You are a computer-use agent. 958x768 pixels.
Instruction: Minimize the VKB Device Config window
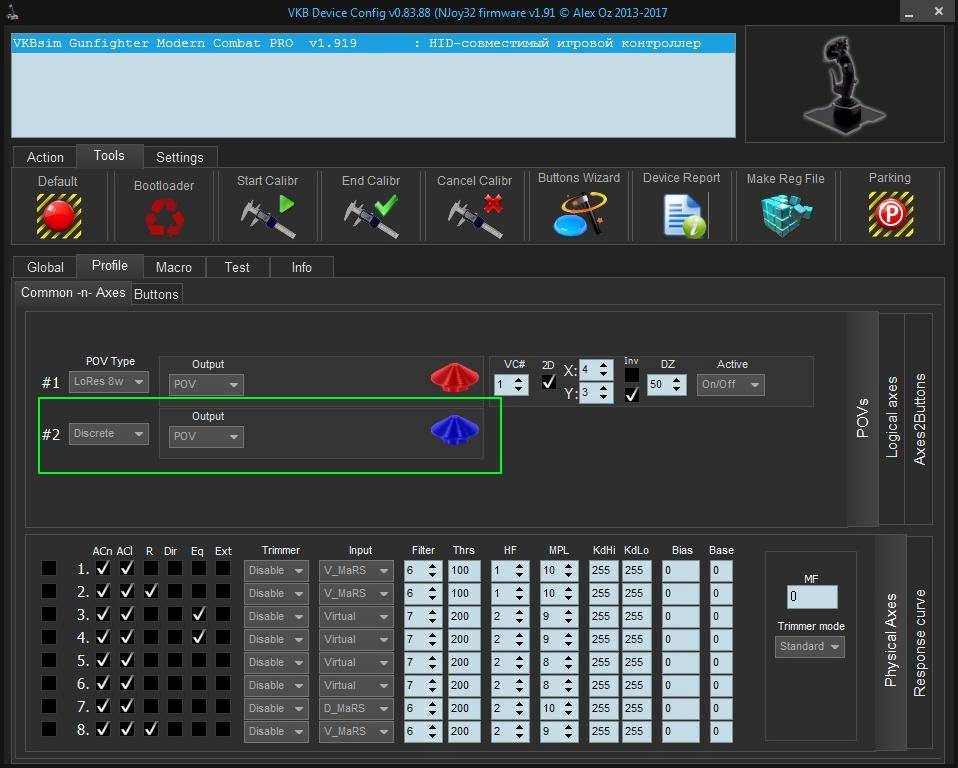910,12
